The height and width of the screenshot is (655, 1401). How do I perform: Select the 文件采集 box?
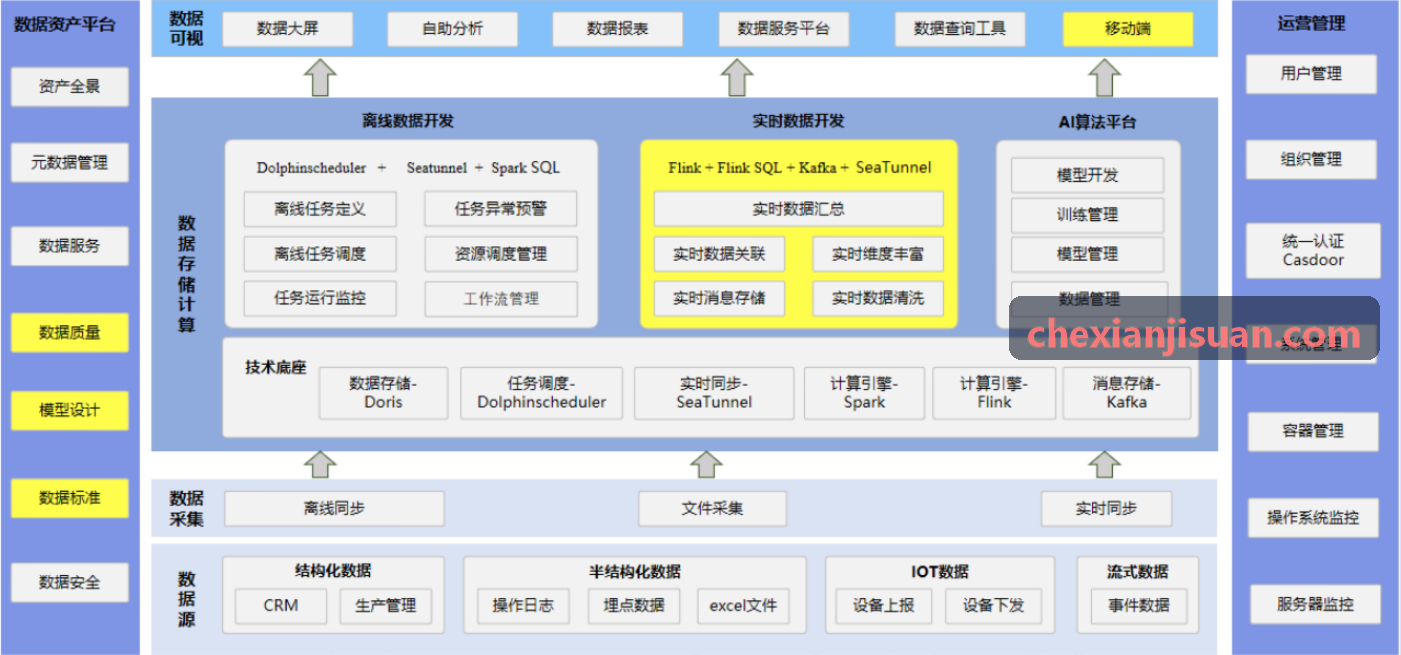[x=713, y=509]
